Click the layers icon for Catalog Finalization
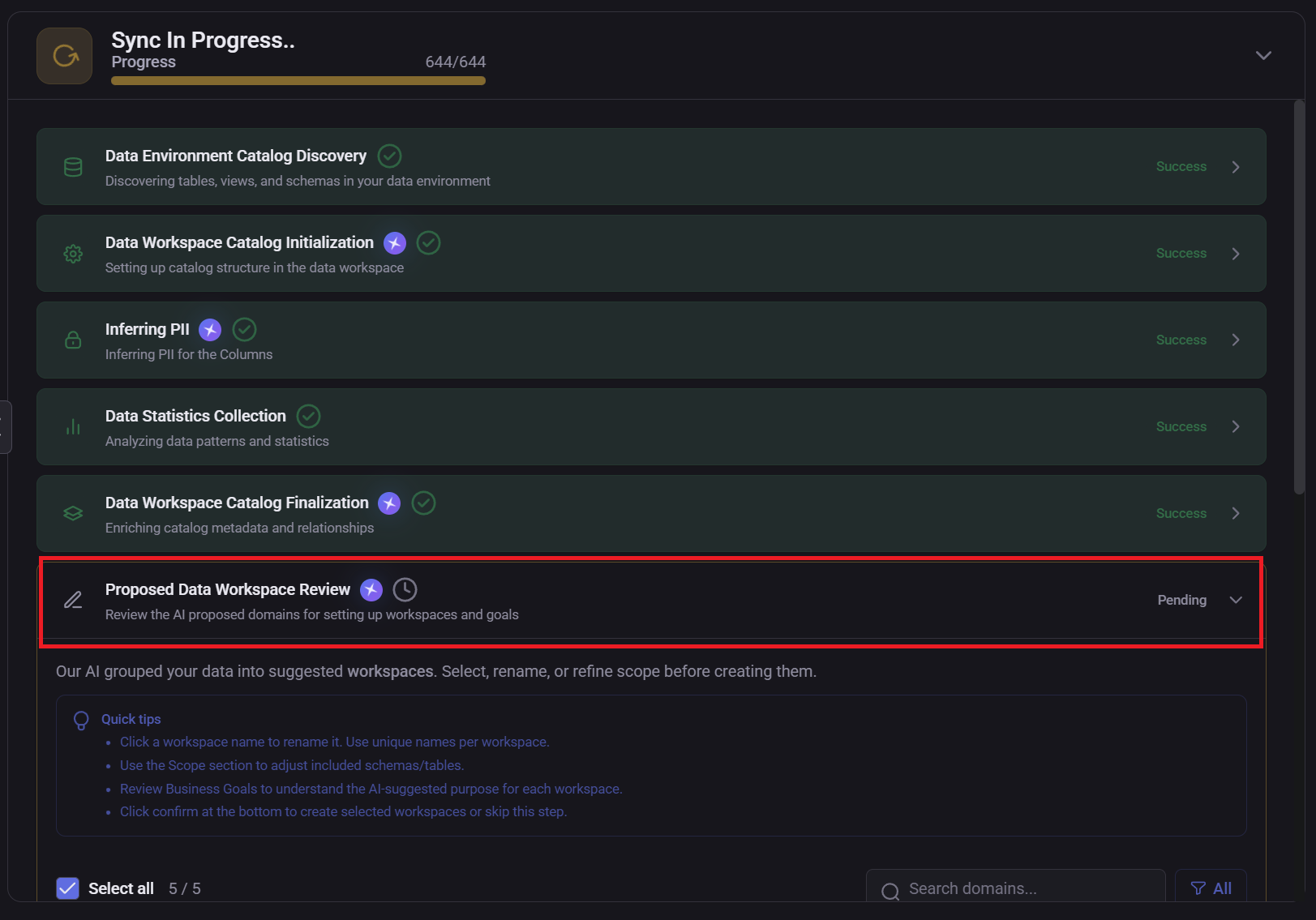1316x920 pixels. (73, 513)
